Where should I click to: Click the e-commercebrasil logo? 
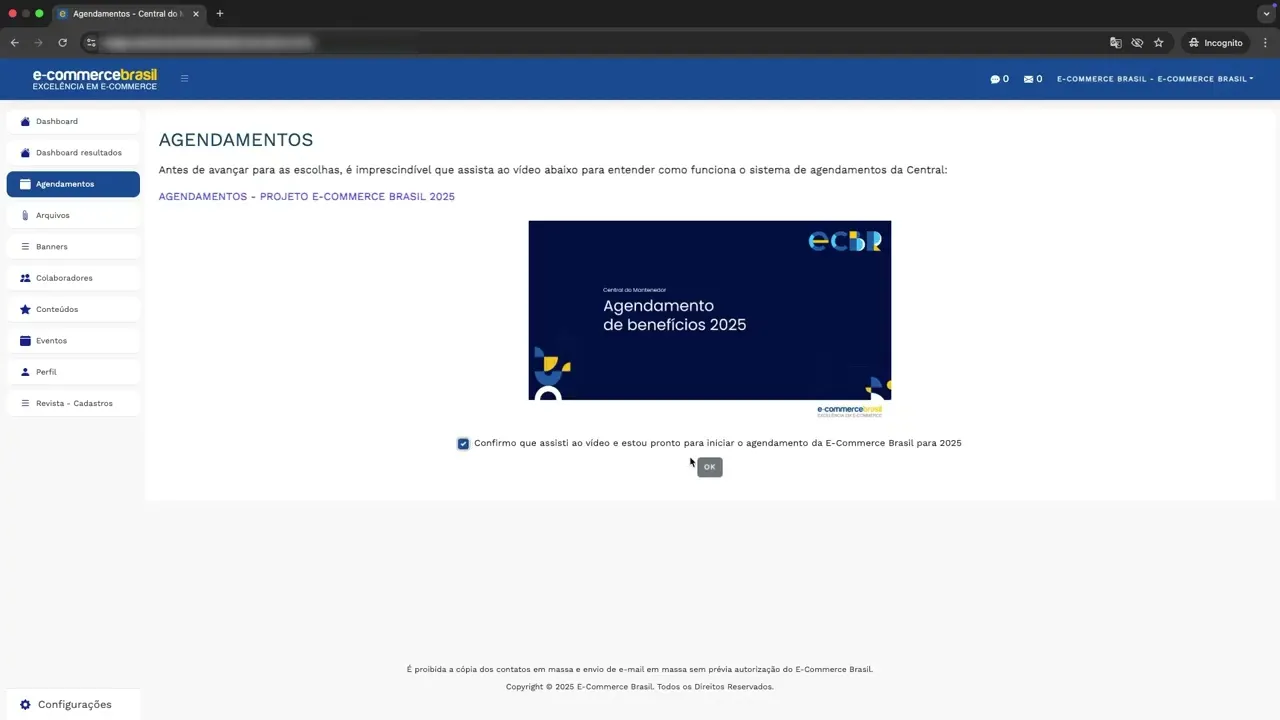pos(94,79)
